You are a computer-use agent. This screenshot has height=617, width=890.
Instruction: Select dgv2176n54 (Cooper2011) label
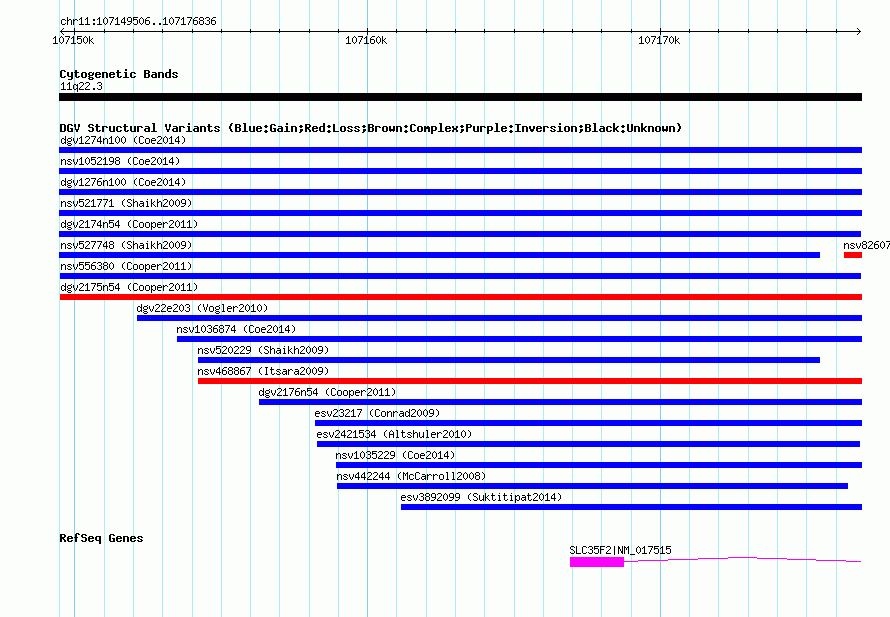(328, 392)
